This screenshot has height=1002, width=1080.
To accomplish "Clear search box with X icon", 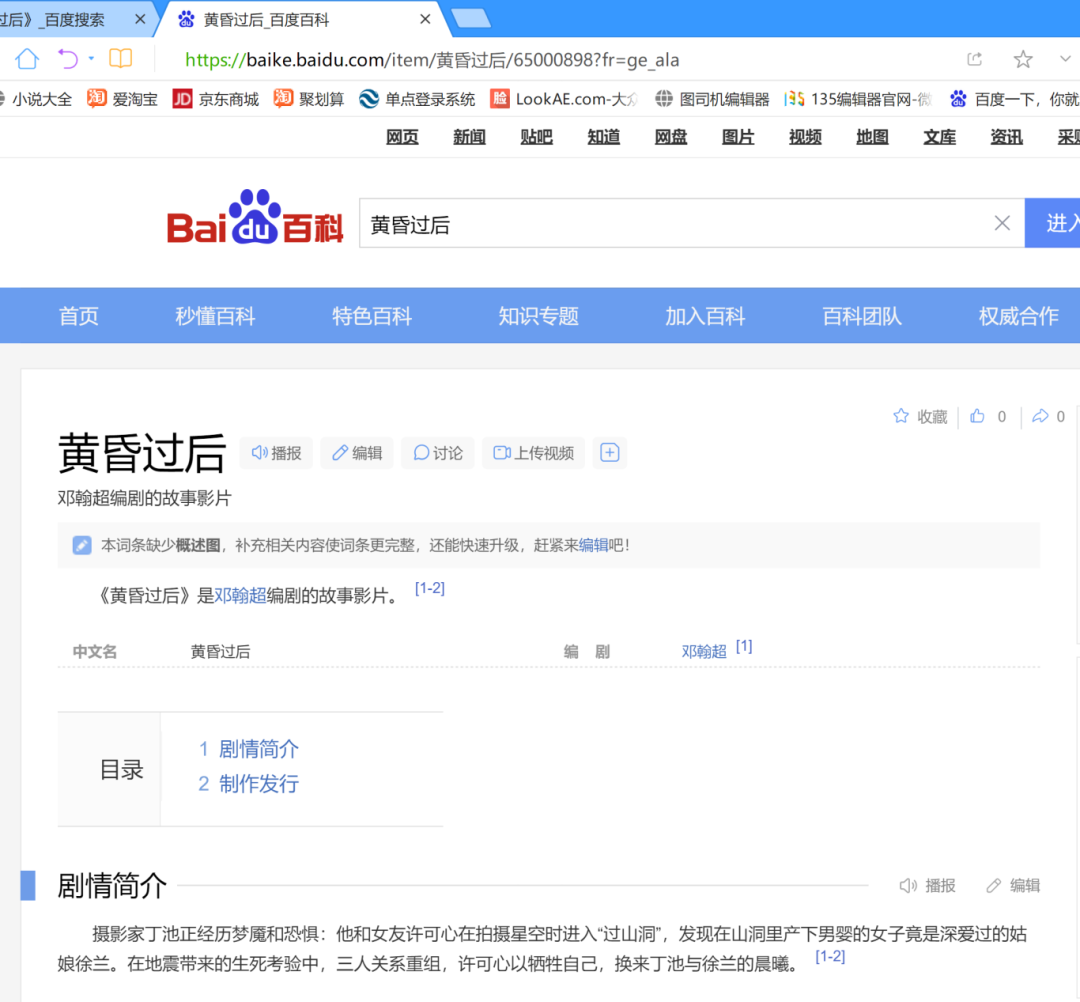I will [1002, 223].
